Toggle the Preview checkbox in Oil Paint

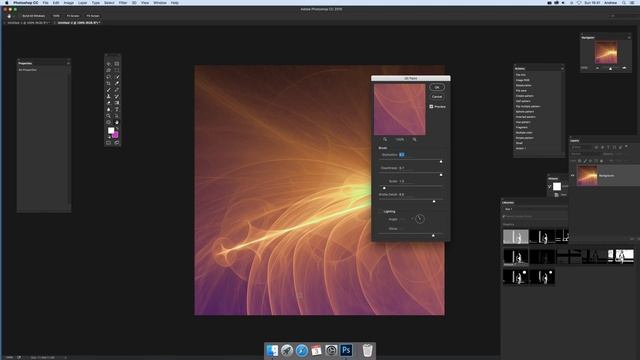(431, 107)
